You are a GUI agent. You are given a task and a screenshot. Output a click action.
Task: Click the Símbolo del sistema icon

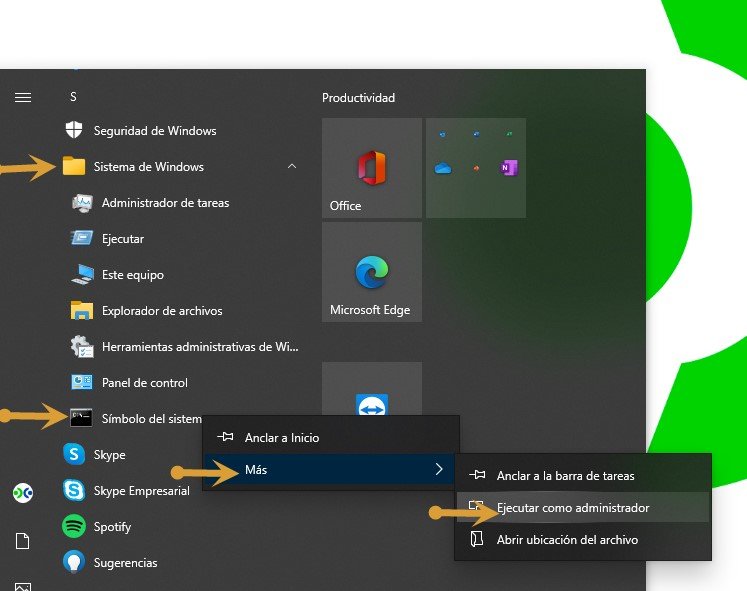81,418
